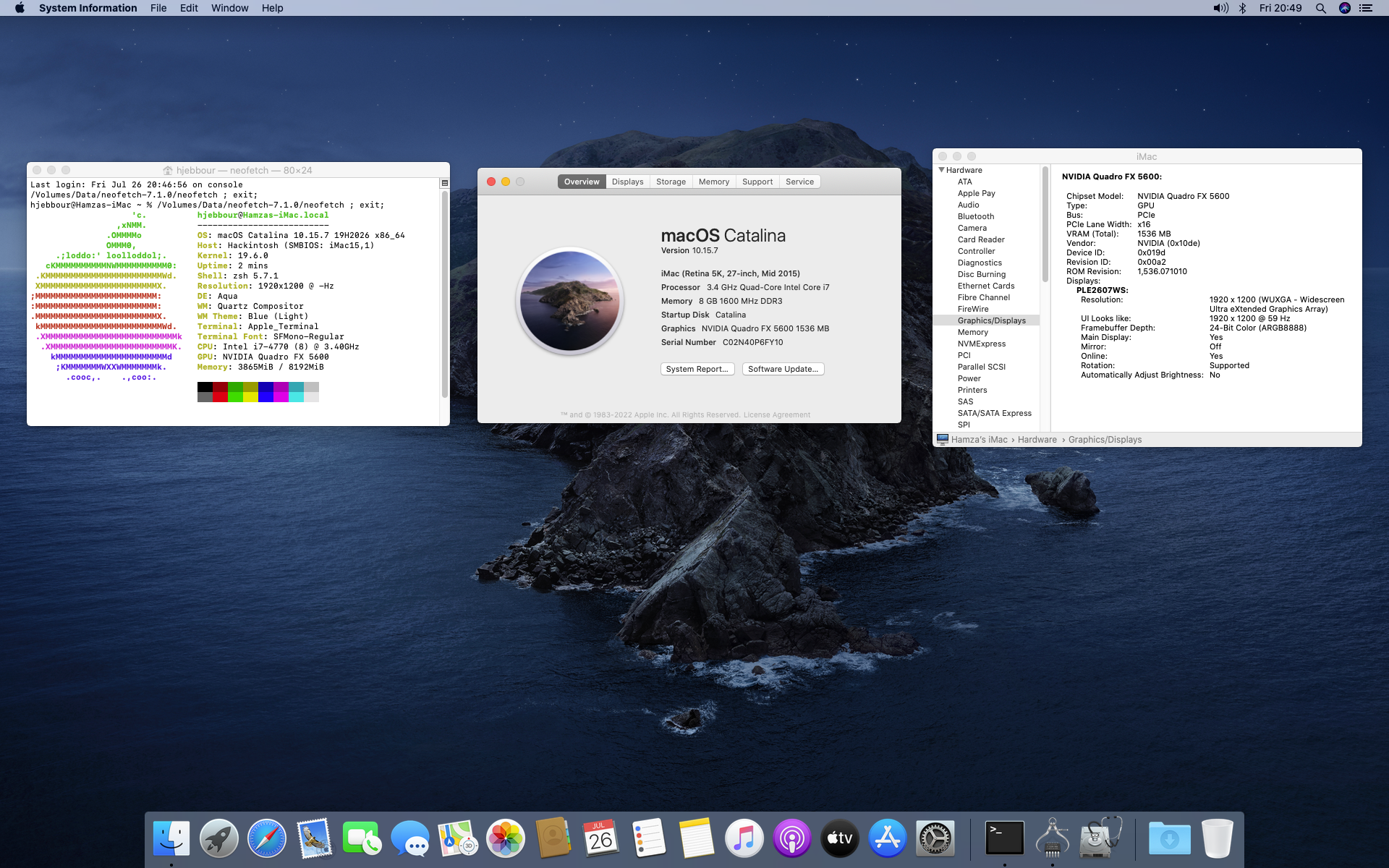This screenshot has width=1389, height=868.
Task: Open the Window menu
Action: (x=229, y=8)
